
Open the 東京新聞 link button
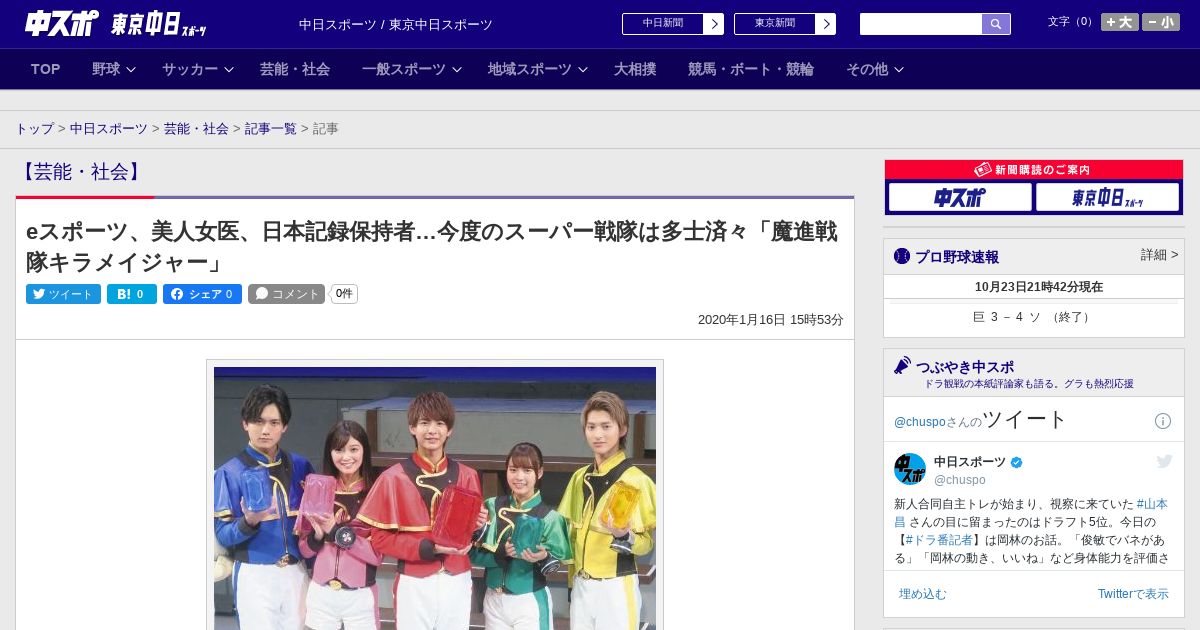point(785,24)
